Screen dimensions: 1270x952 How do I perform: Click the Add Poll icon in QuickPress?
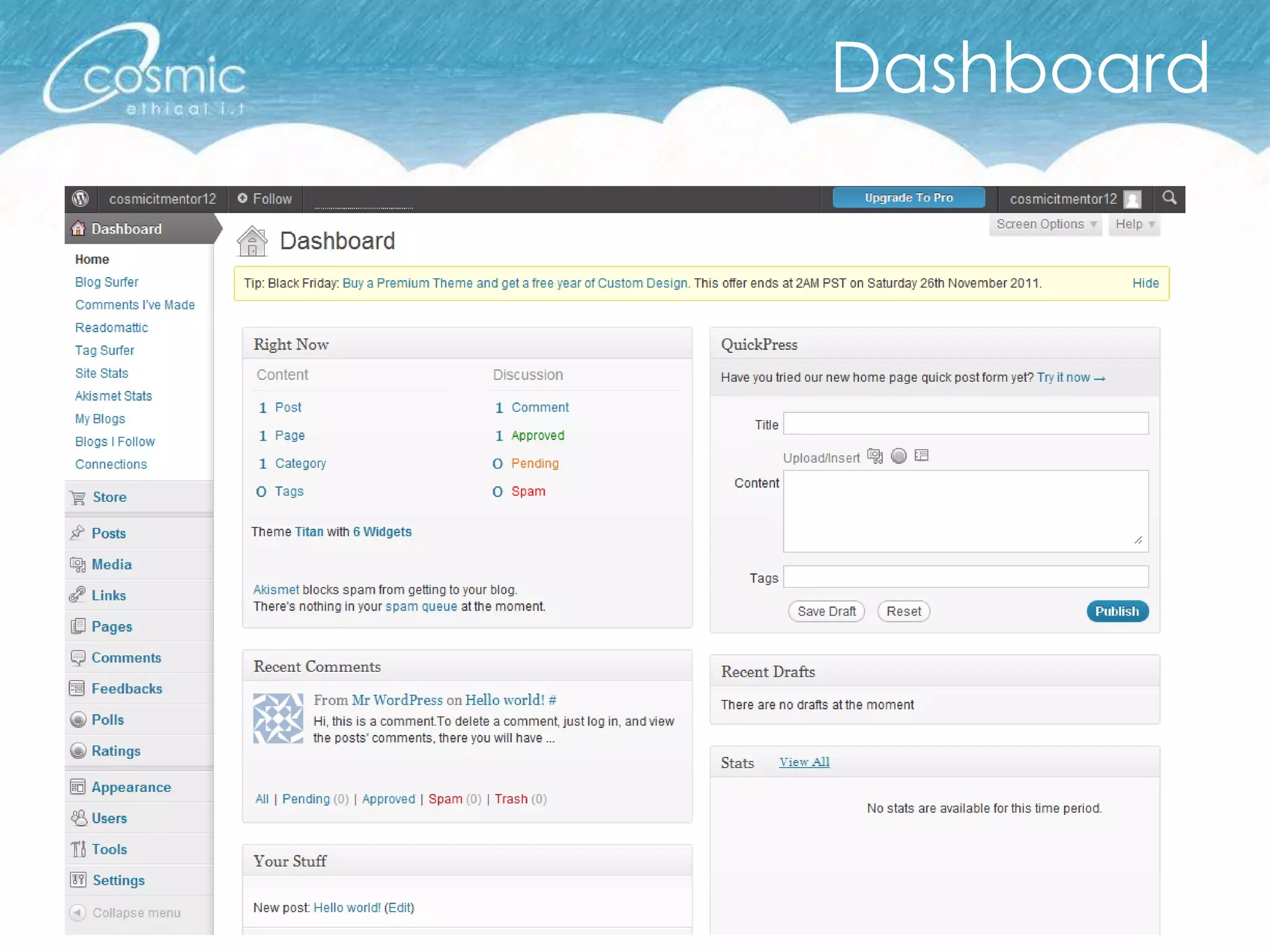click(x=899, y=456)
